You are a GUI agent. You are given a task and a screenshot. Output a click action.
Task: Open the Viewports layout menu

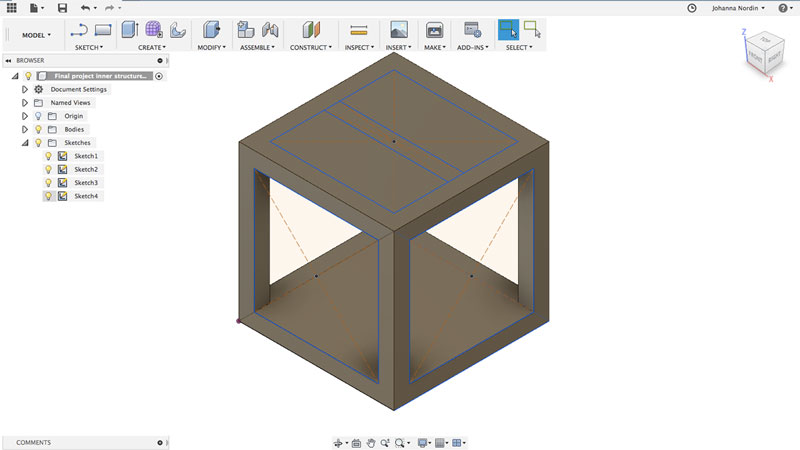click(457, 443)
